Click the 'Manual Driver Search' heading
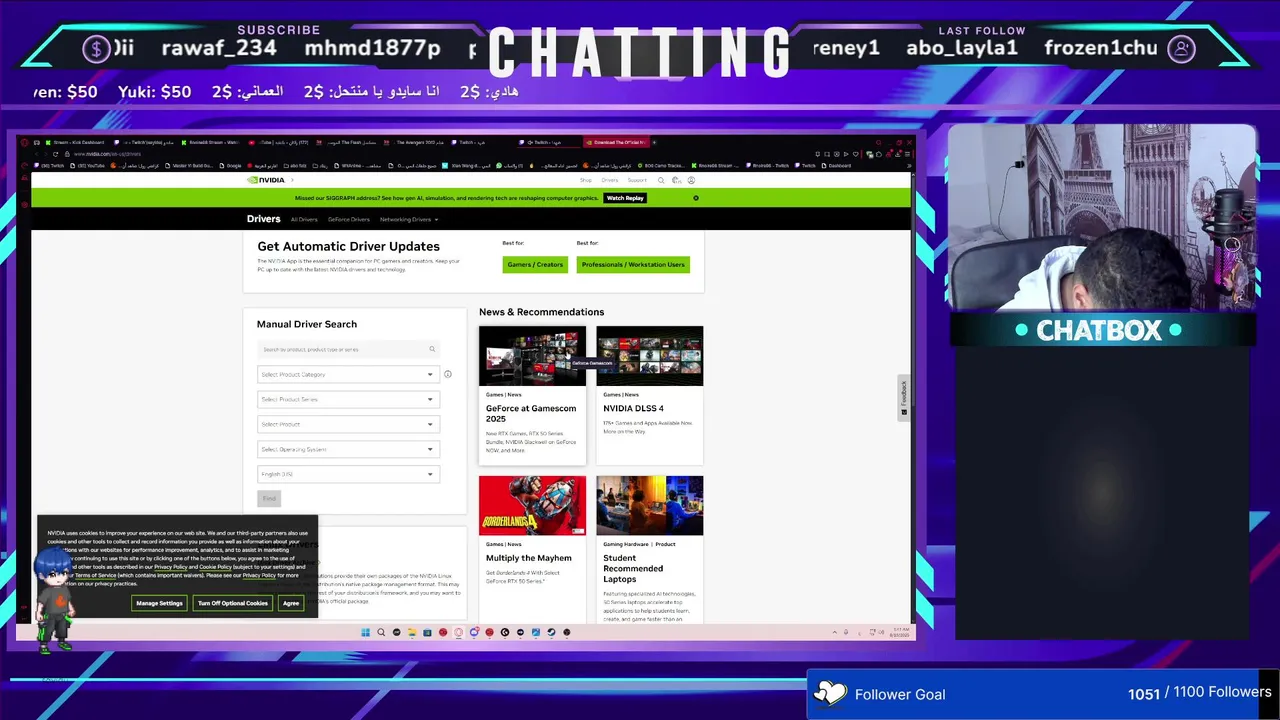The image size is (1280, 720). pos(307,324)
